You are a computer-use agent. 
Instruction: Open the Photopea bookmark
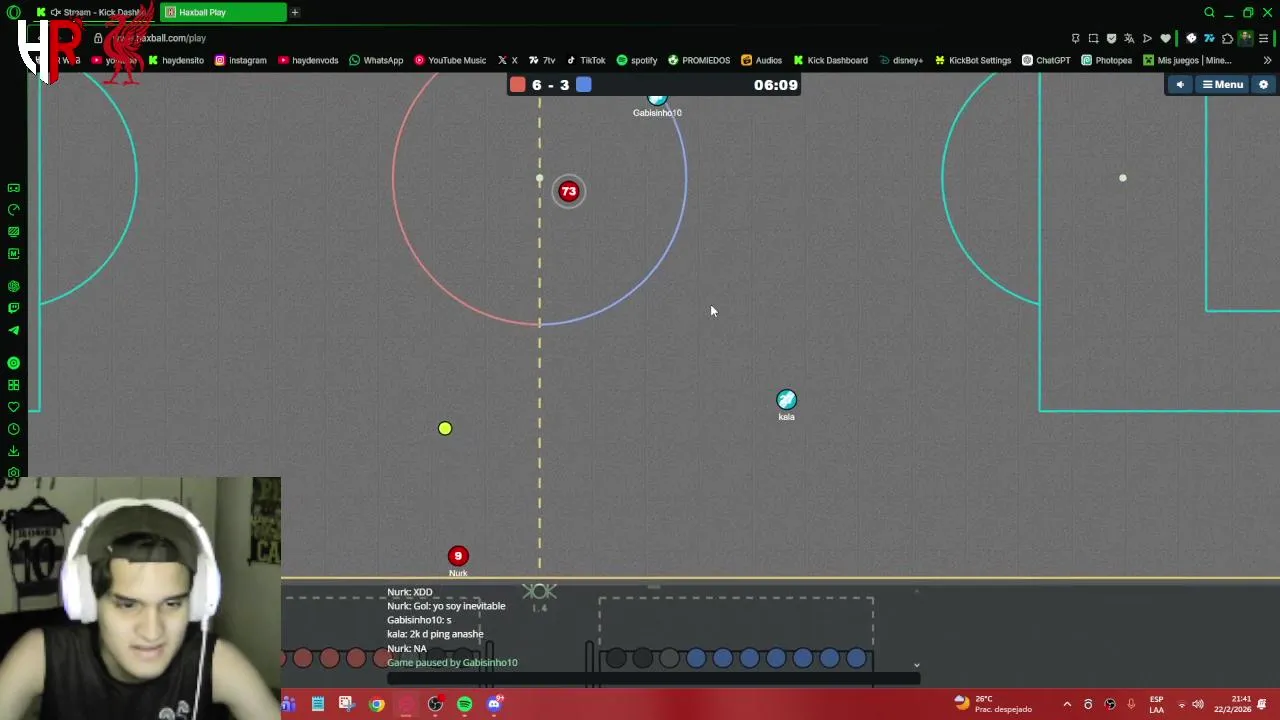coord(1107,60)
